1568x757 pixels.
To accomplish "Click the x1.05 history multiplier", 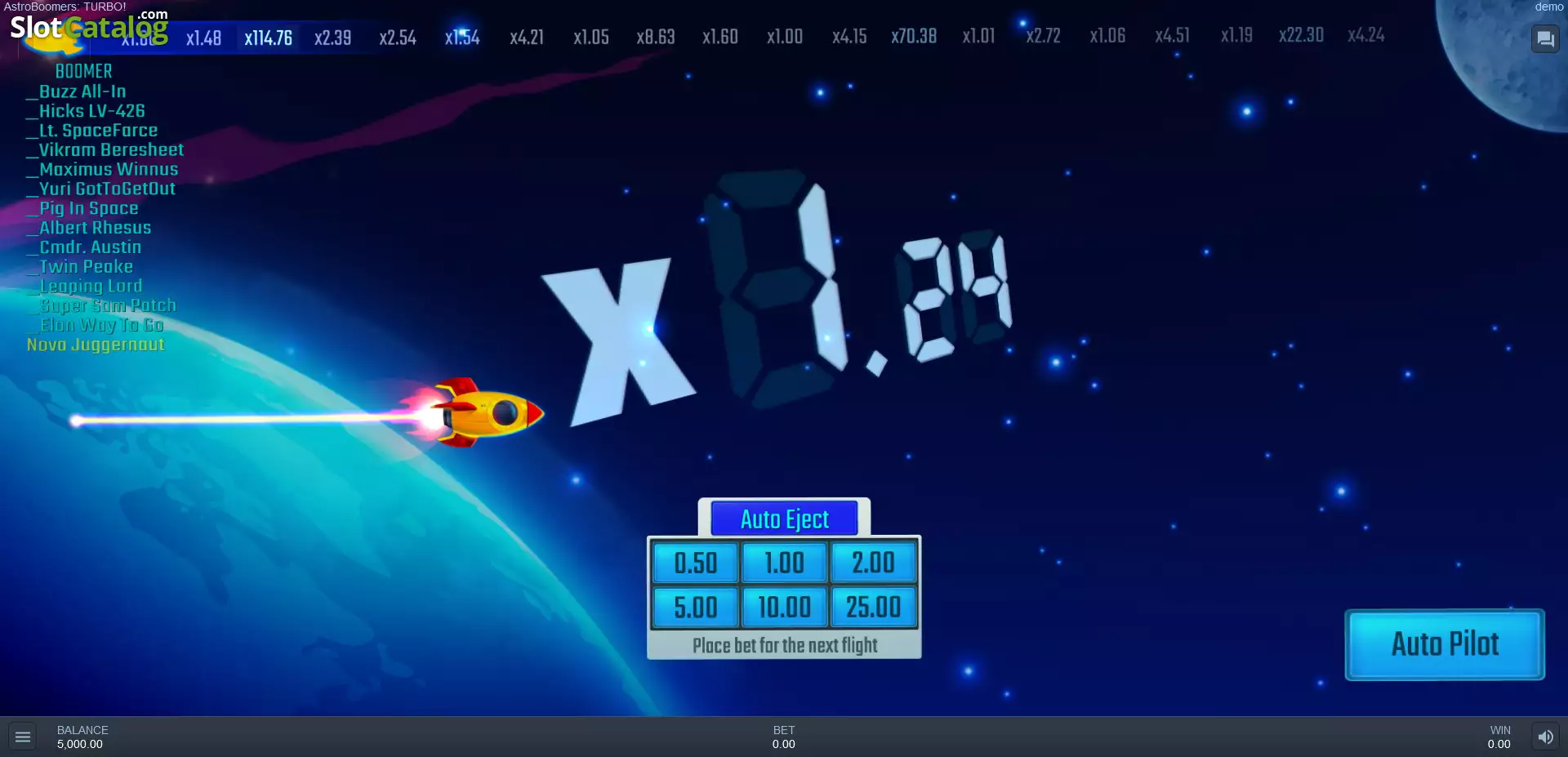I will pos(591,38).
